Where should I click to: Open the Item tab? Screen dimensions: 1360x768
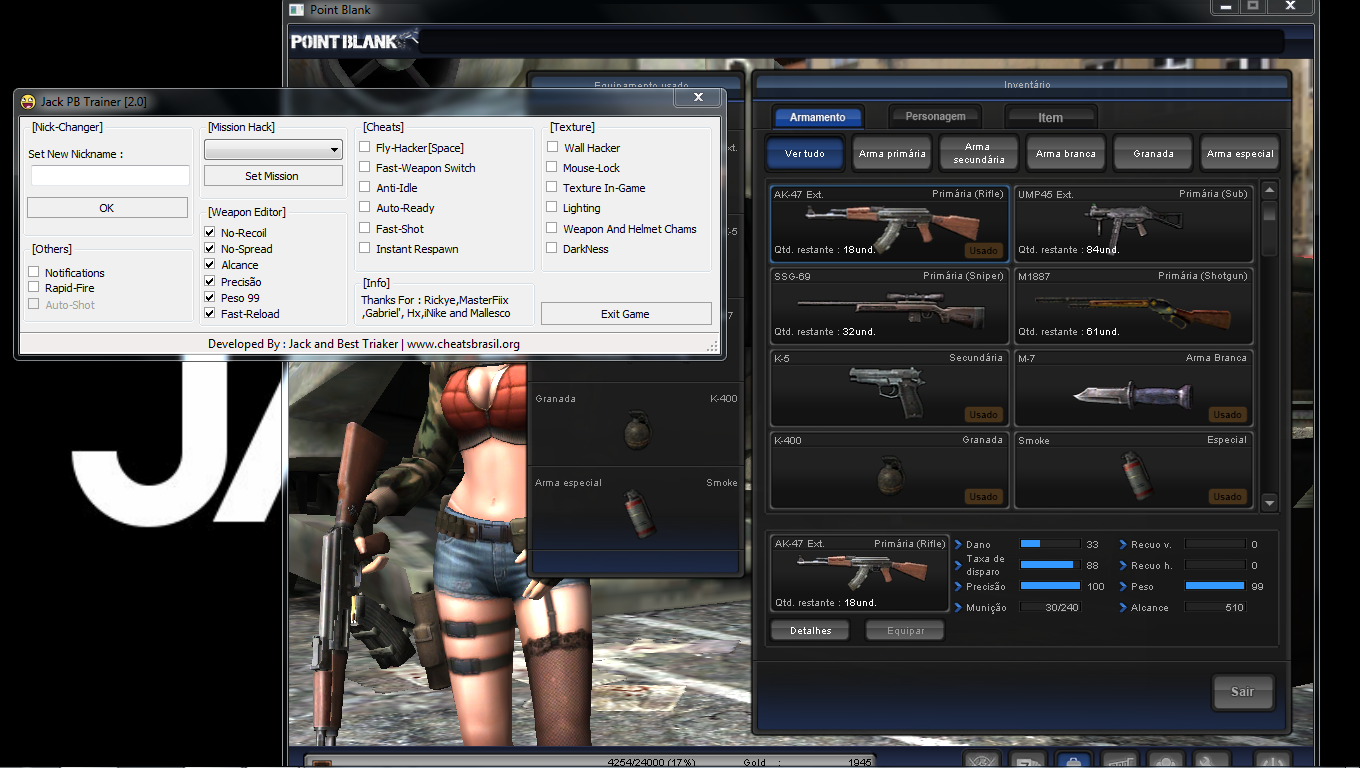[1050, 117]
